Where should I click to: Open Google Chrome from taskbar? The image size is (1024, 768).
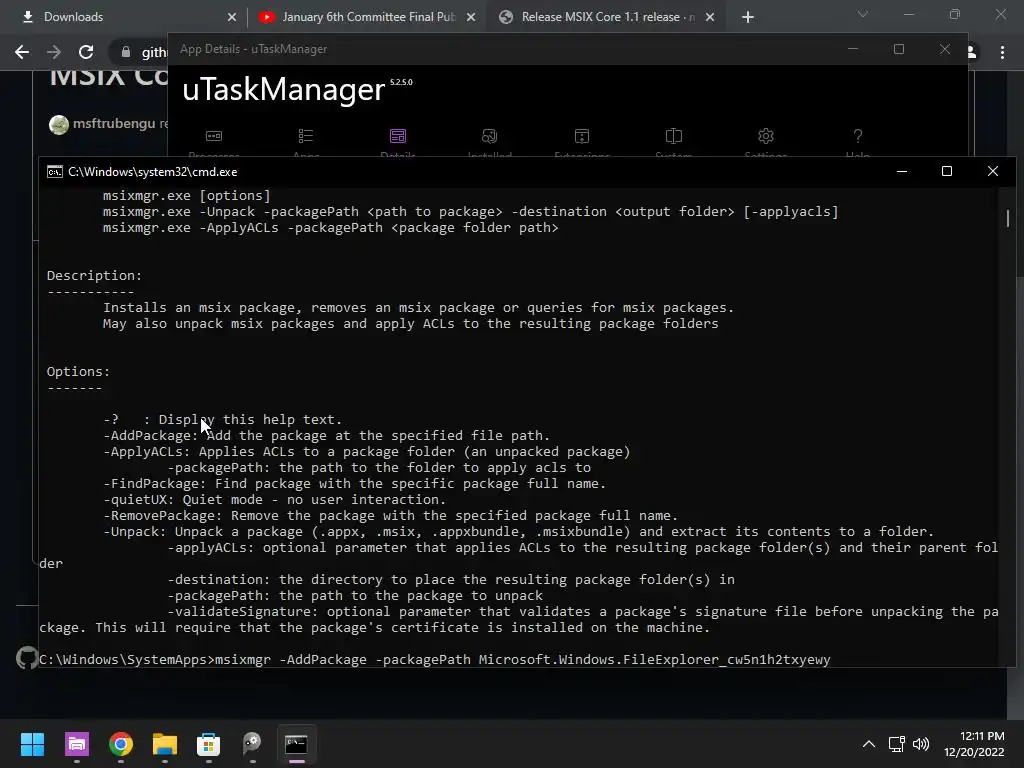[121, 744]
